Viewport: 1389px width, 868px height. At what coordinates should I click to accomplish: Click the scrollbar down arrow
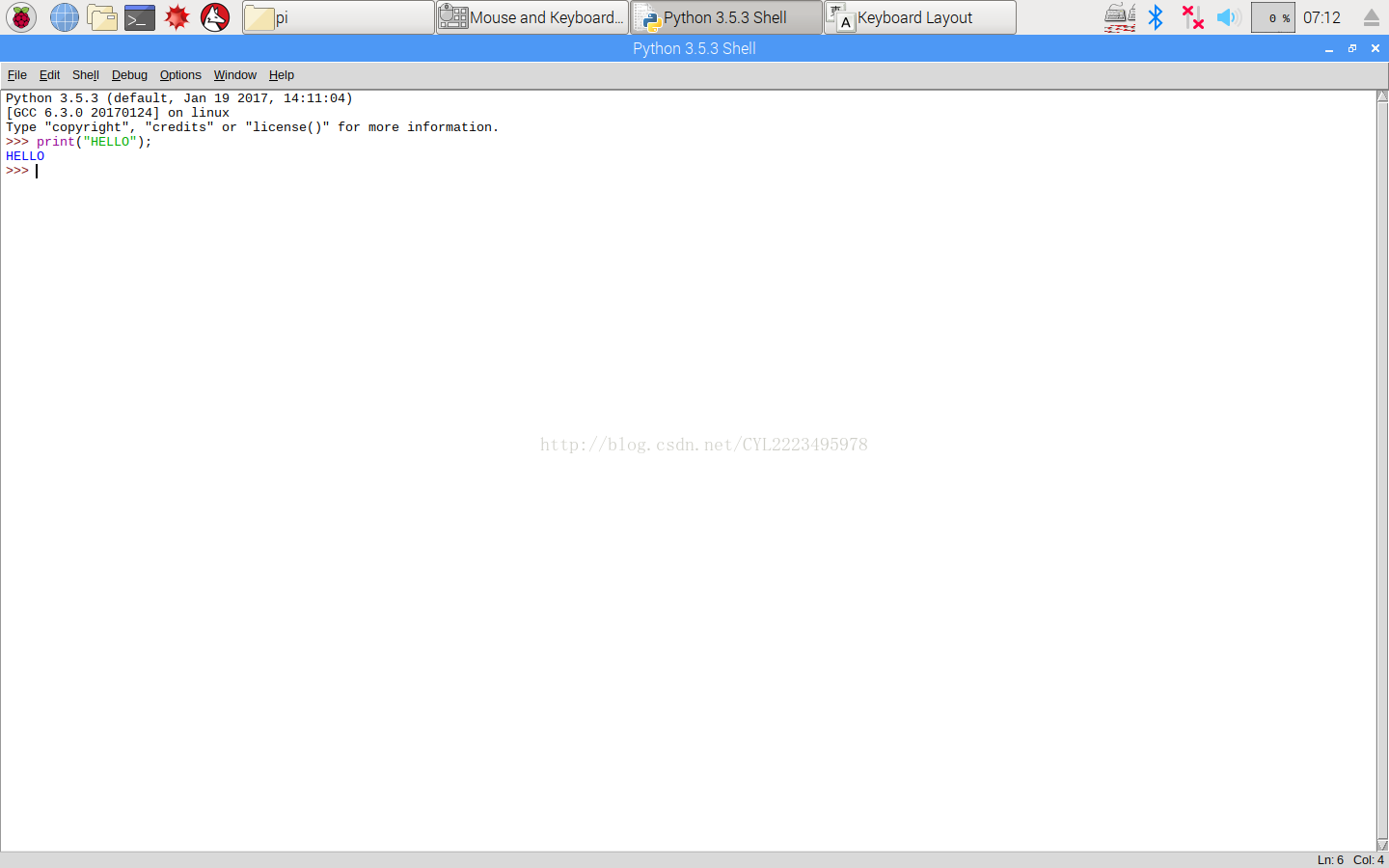[1382, 845]
